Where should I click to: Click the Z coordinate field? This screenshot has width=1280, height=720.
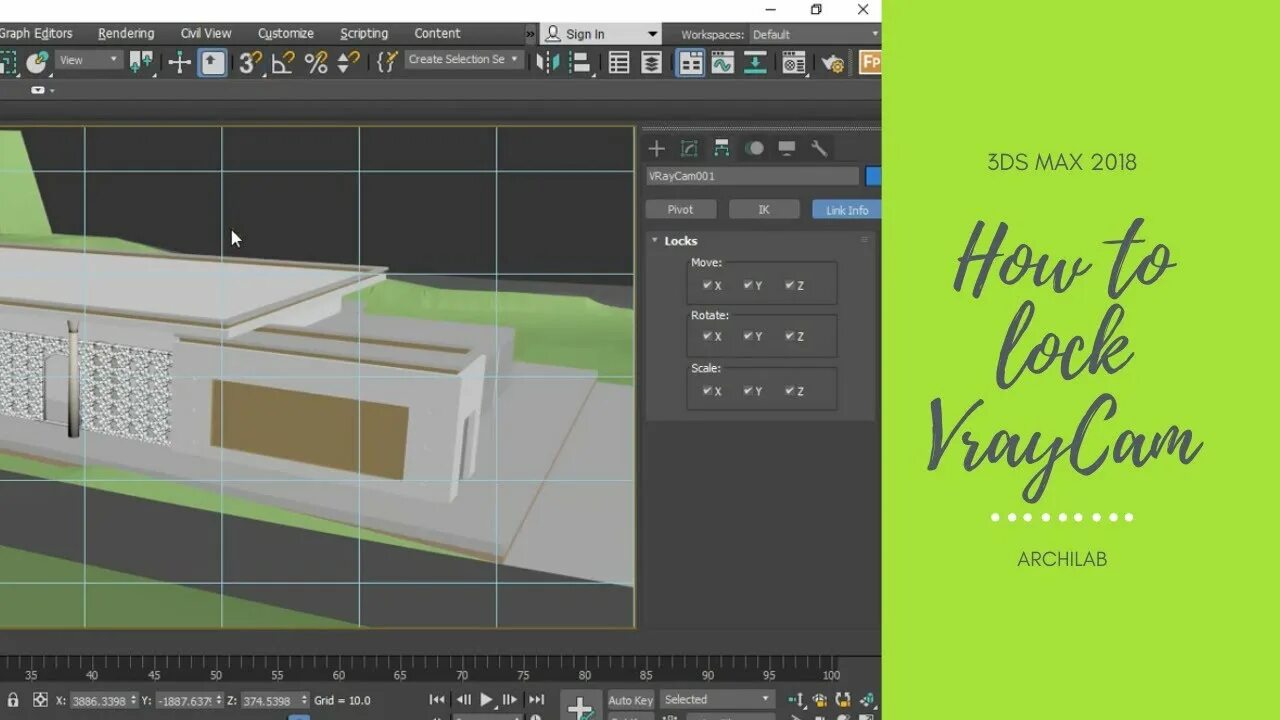[x=273, y=701]
